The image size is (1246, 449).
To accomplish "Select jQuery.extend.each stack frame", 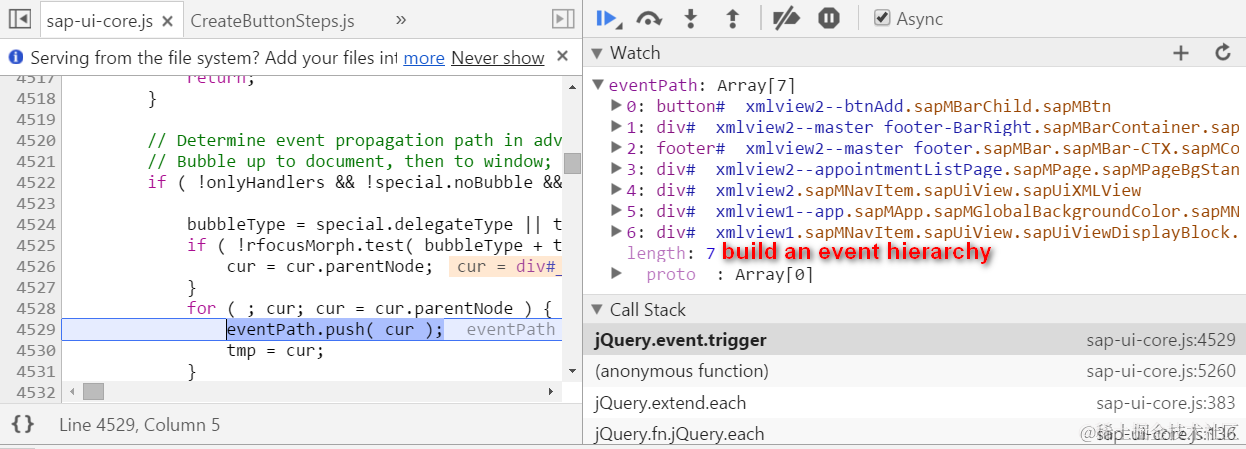I will click(x=914, y=403).
